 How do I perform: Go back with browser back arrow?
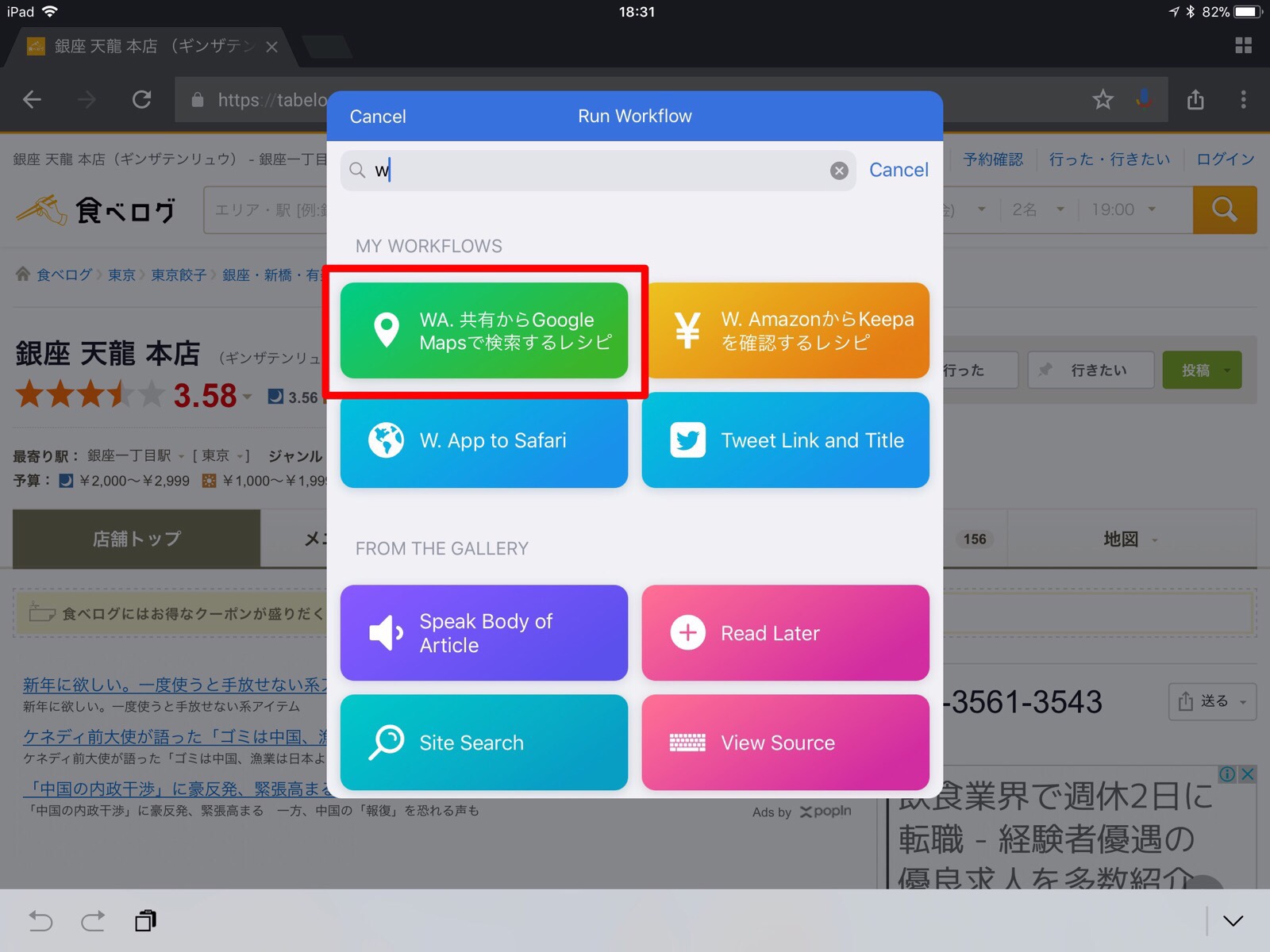click(32, 99)
